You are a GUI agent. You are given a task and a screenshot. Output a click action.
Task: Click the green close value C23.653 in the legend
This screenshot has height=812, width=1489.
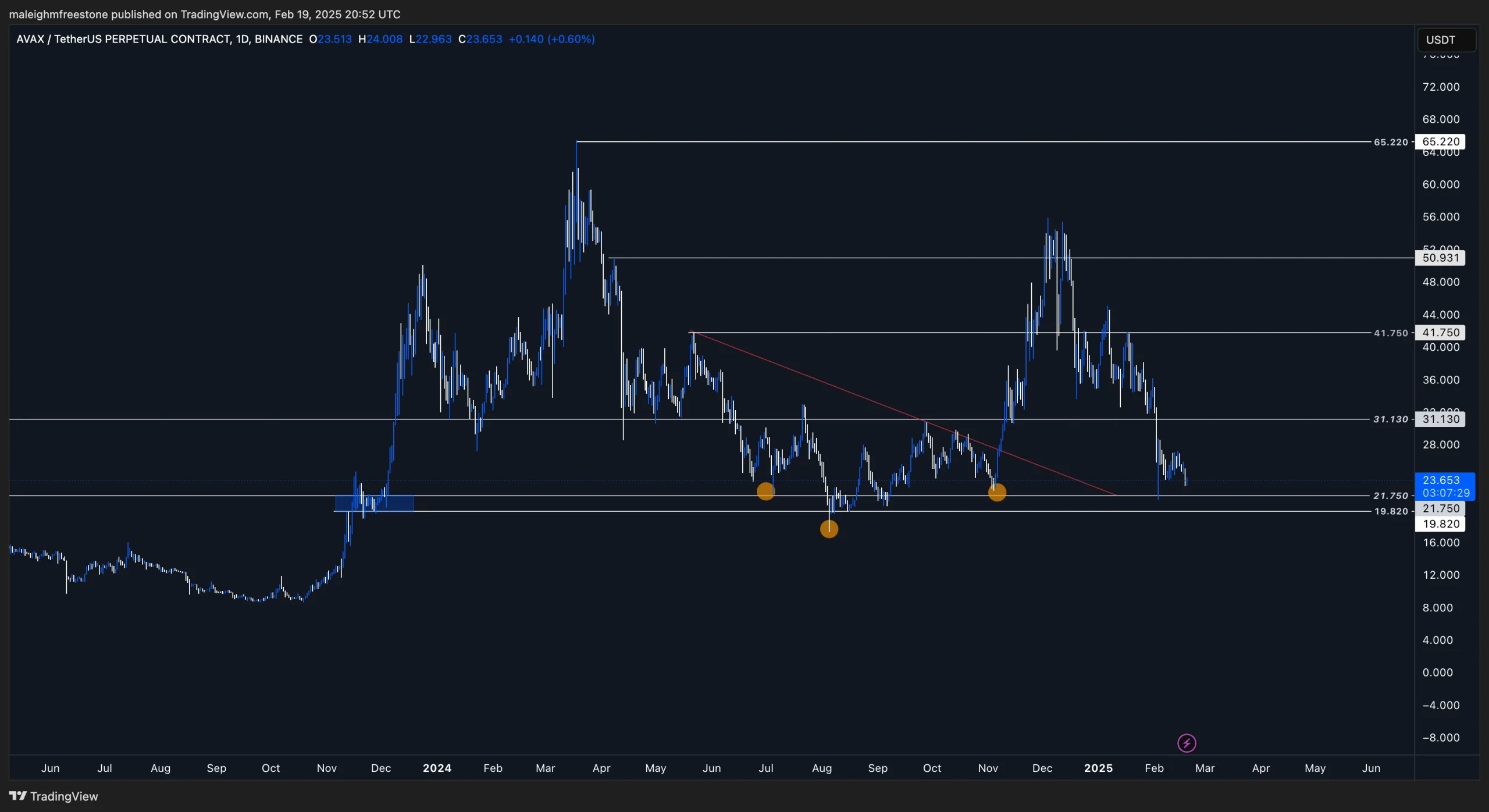pos(480,39)
